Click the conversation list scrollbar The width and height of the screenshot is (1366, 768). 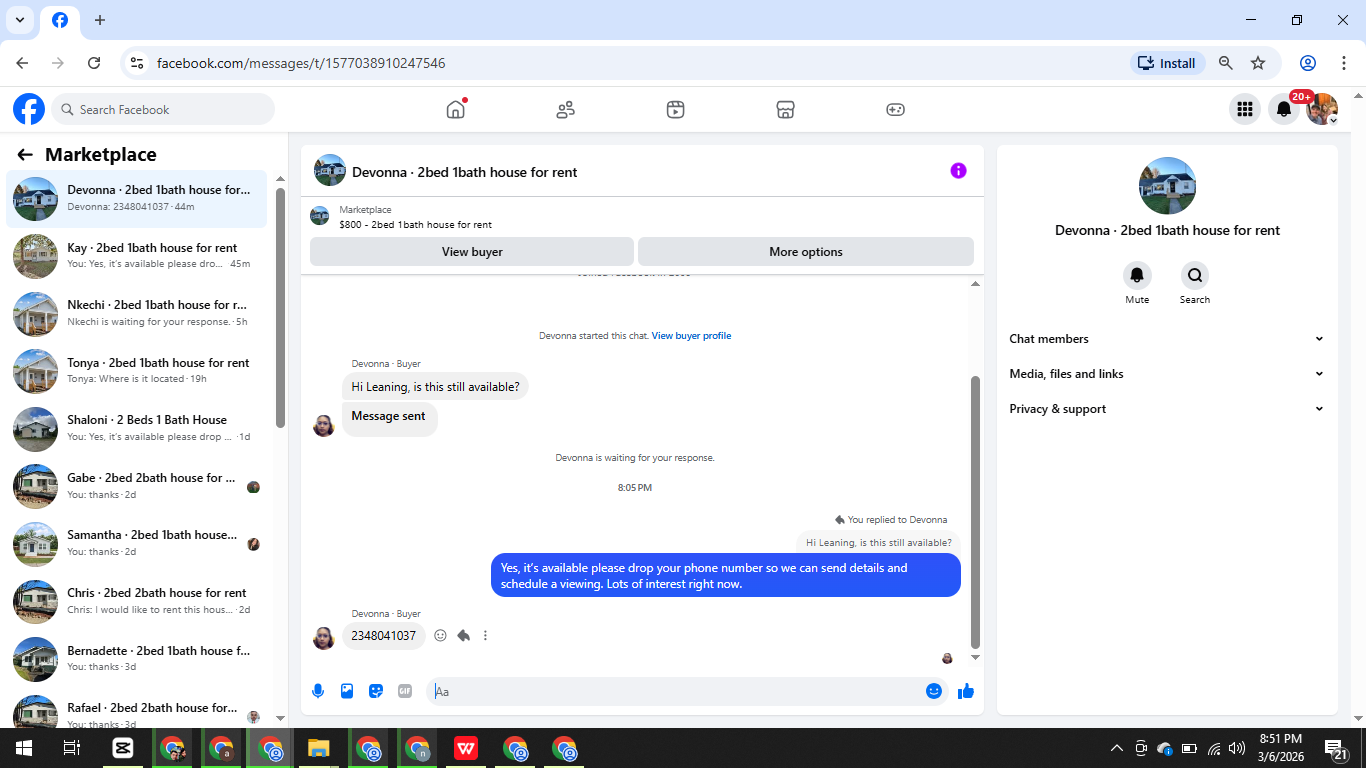click(x=280, y=308)
